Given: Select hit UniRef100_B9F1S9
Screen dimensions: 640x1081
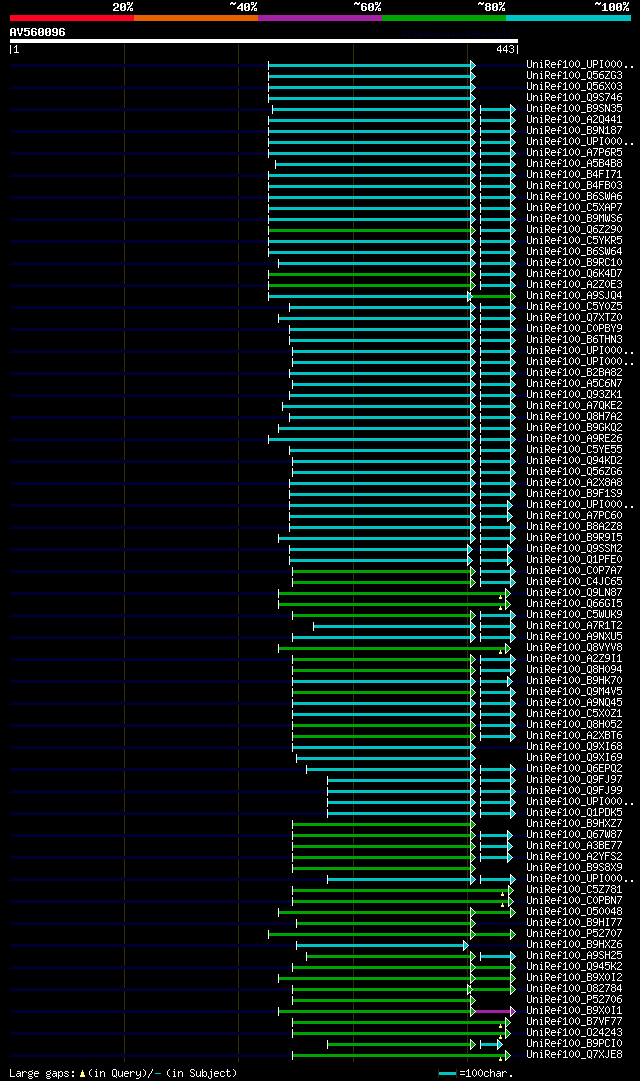Looking at the screenshot, I should (574, 495).
